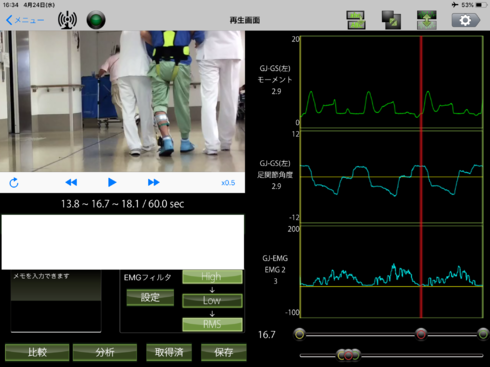Rewind the gait video
This screenshot has height=367, width=490.
[x=71, y=182]
